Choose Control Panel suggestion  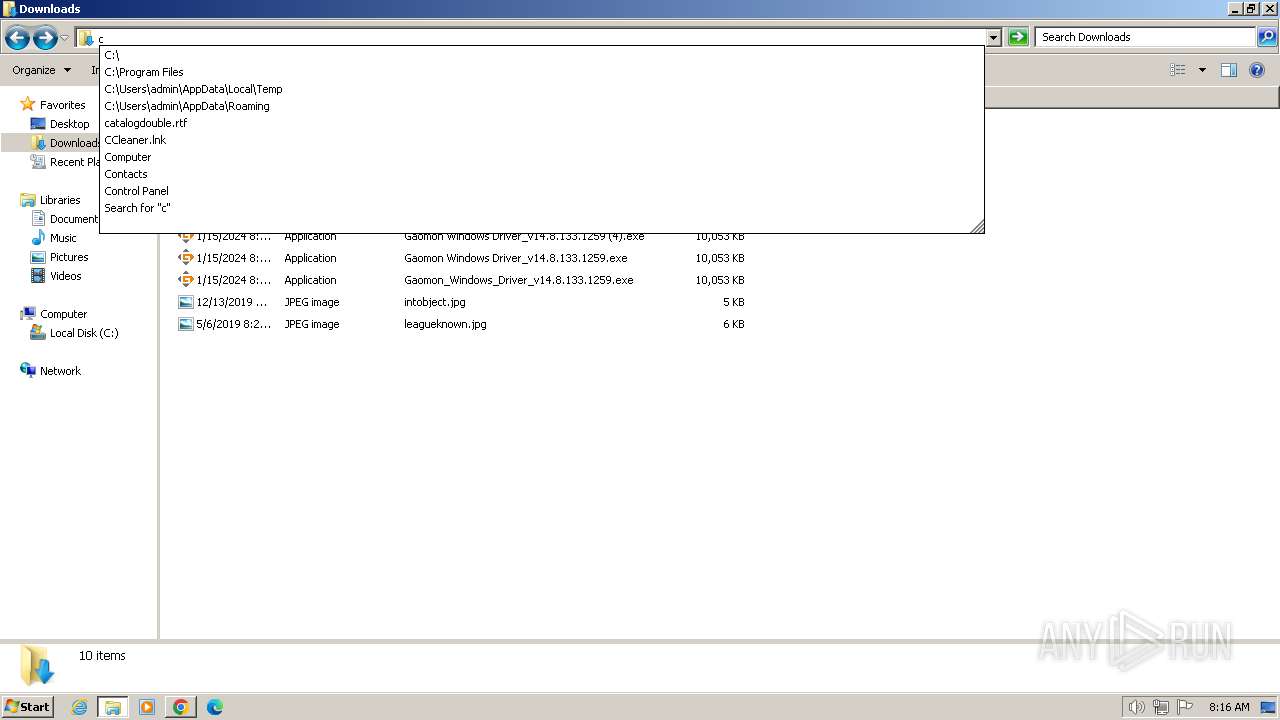click(x=541, y=191)
